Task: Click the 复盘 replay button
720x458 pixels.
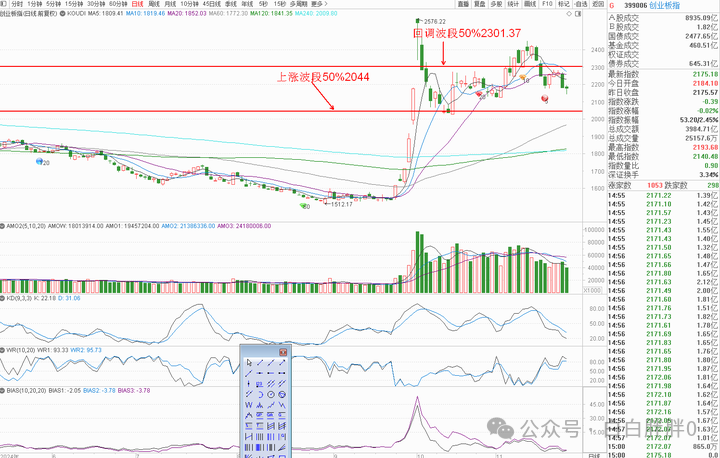Action: point(479,4)
